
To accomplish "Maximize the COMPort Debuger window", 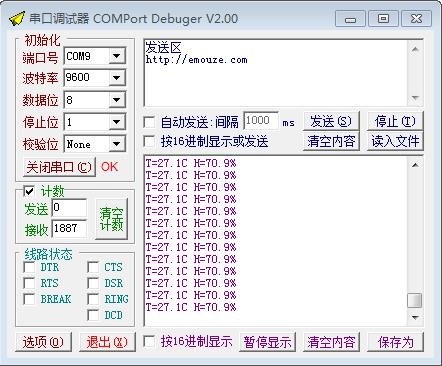I will tap(383, 19).
